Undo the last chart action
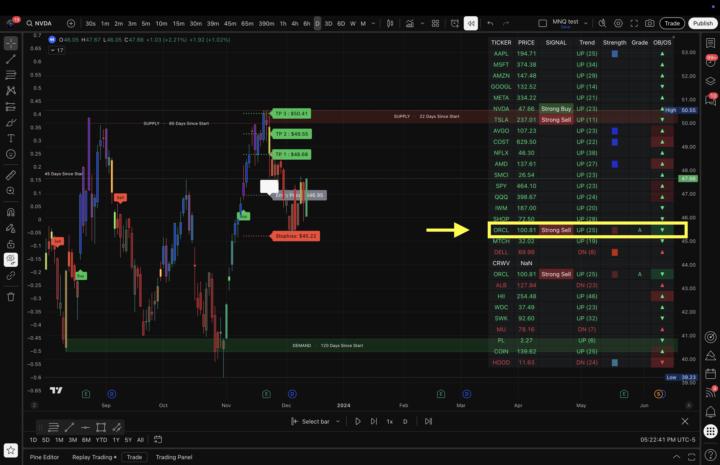720x465 pixels. 490,23
